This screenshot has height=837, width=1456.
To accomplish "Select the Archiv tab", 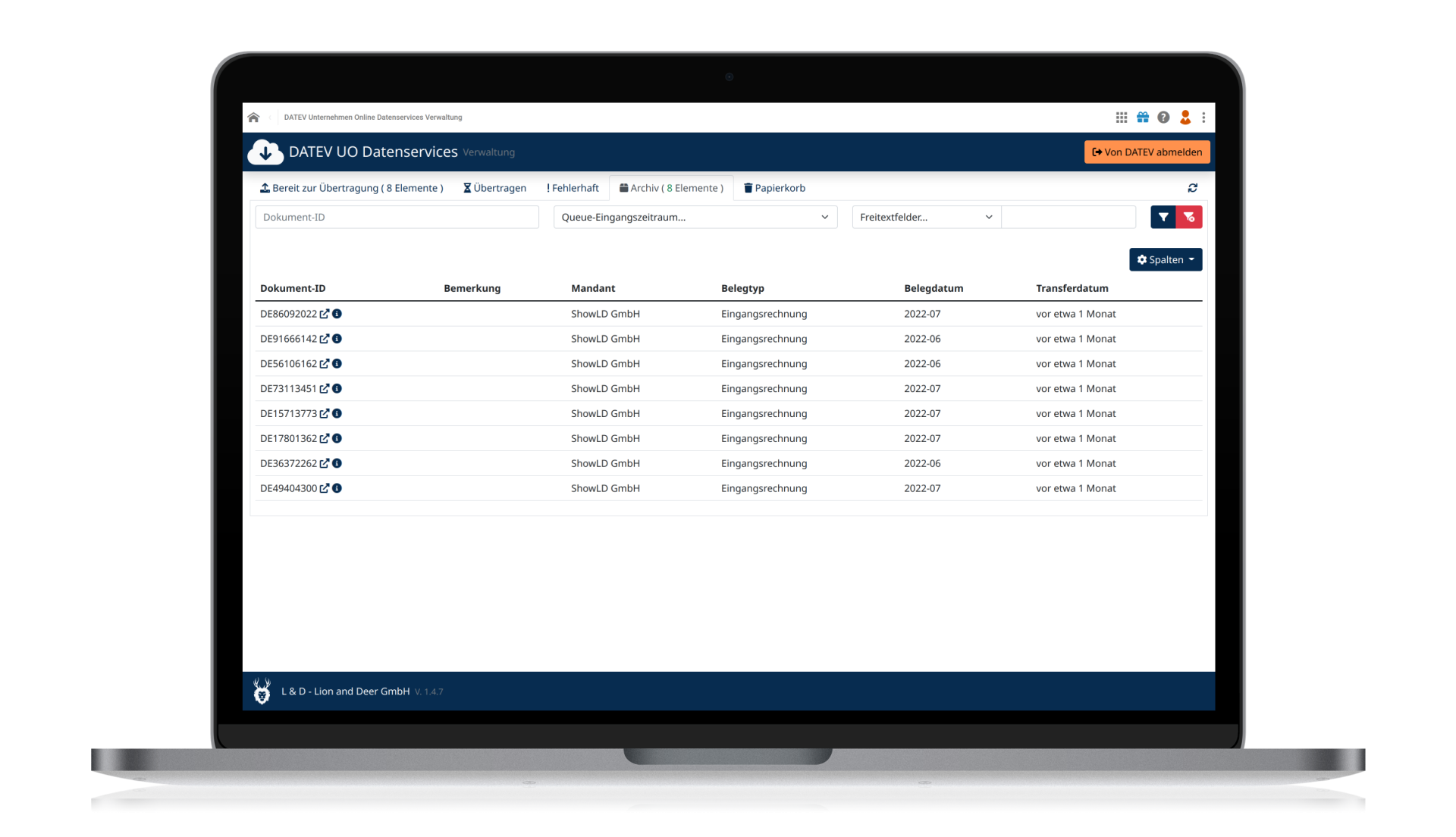I will click(671, 188).
